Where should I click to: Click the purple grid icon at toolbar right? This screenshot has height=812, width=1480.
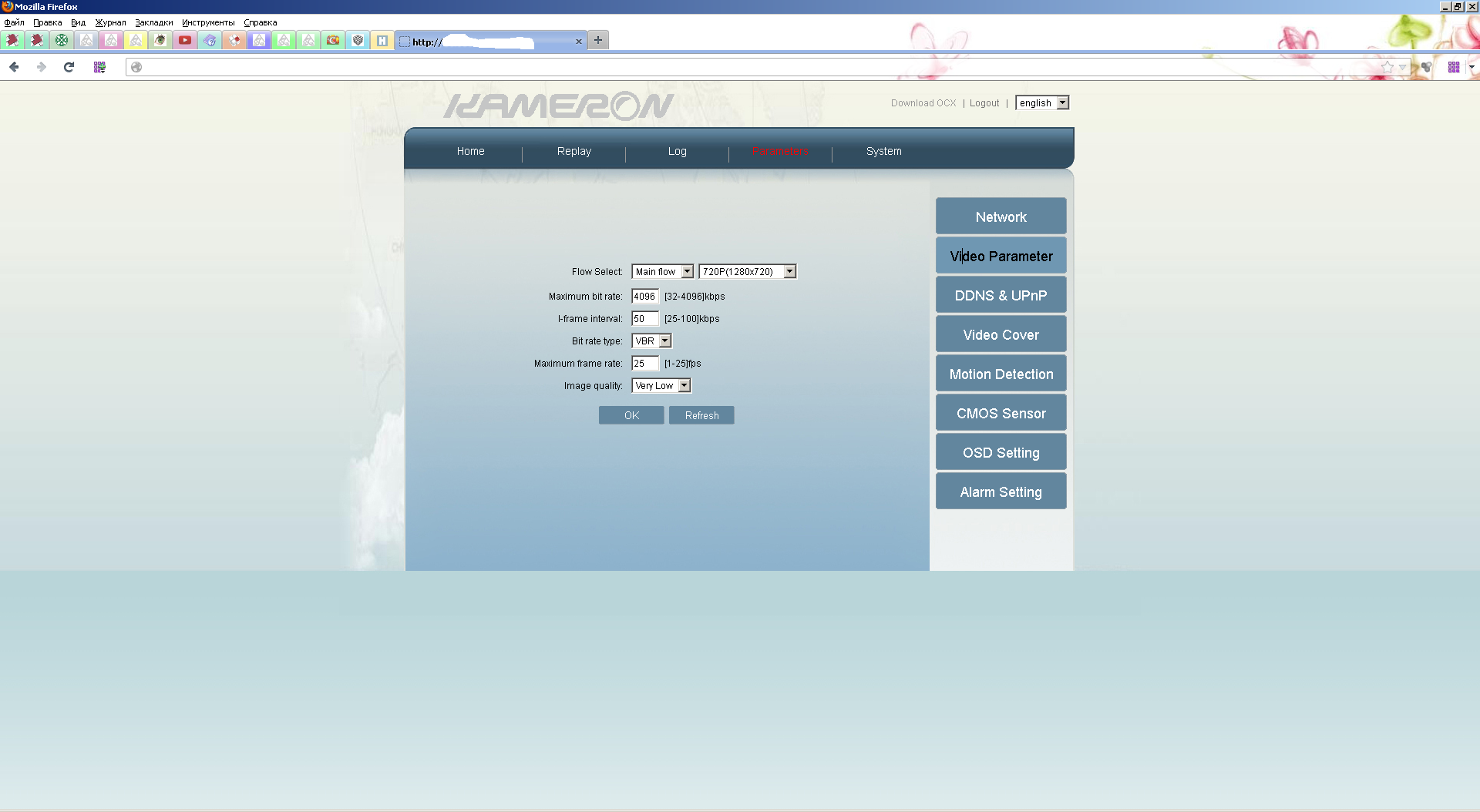(1453, 67)
